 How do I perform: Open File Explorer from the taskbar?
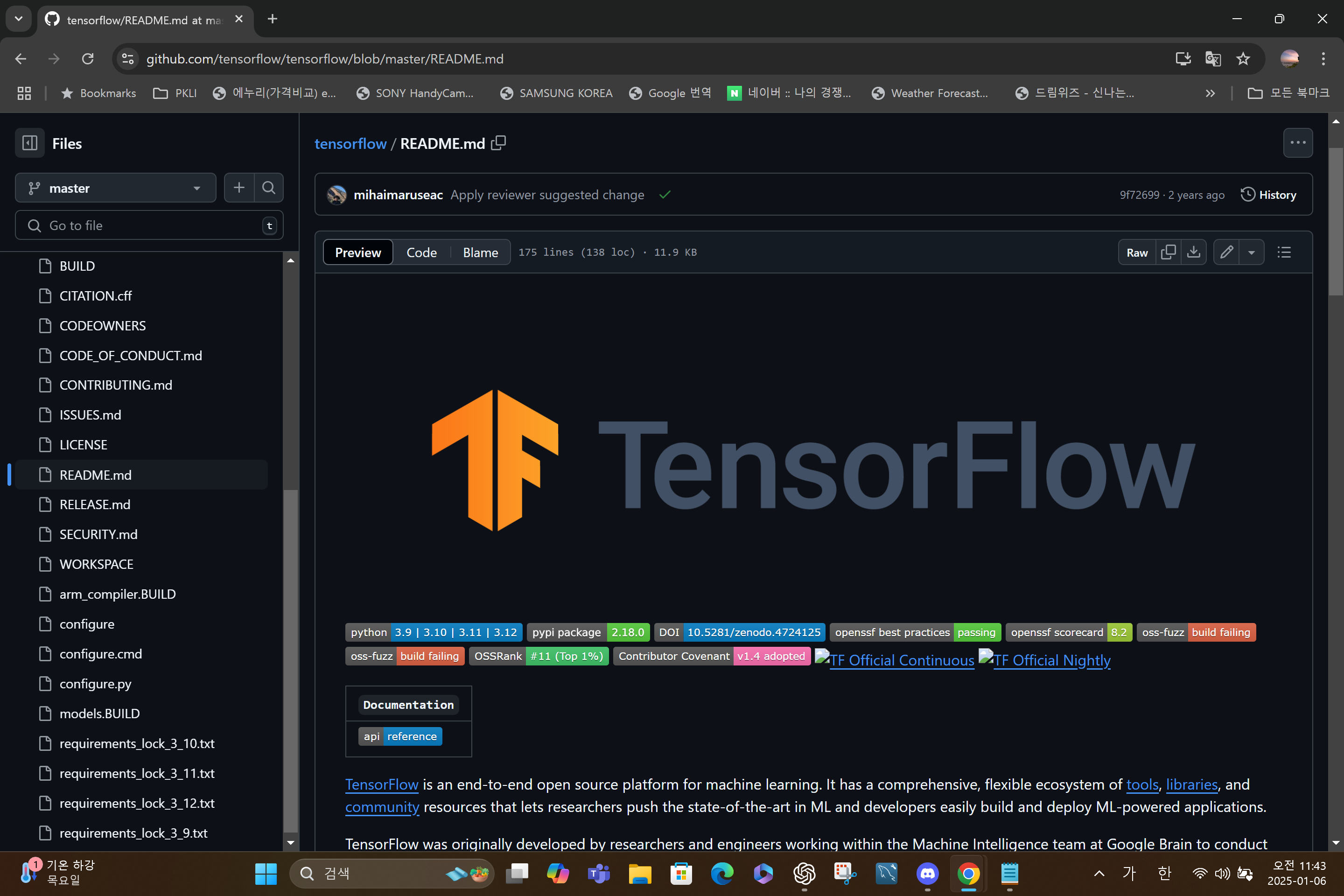click(x=640, y=873)
